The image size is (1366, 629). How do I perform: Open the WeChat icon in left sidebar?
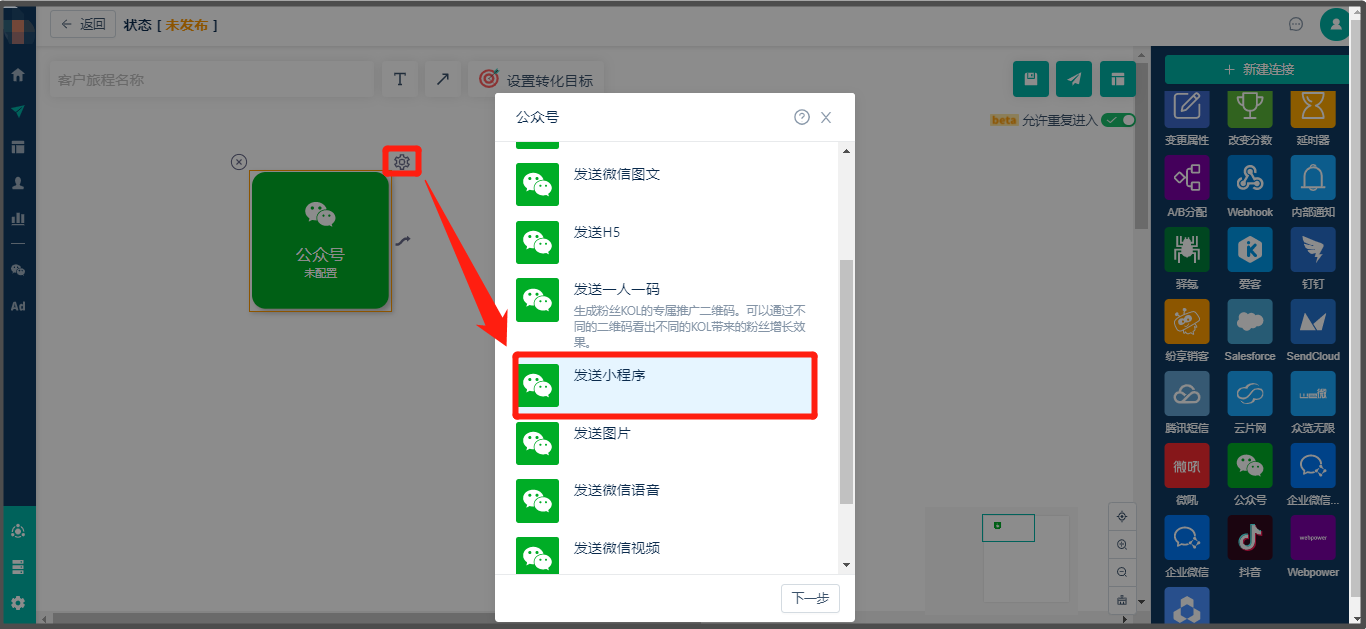tap(17, 270)
